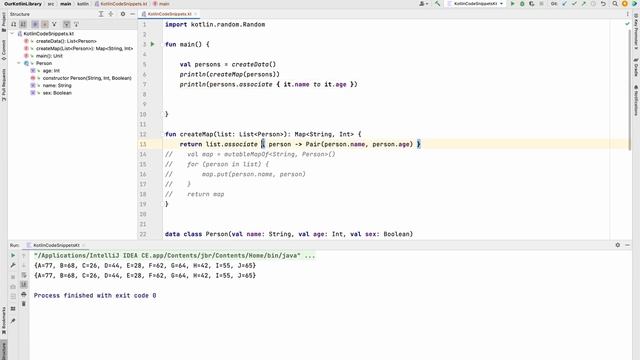The width and height of the screenshot is (640, 360).
Task: Toggle autoscroll to source in Structure
Action: coord(67,24)
